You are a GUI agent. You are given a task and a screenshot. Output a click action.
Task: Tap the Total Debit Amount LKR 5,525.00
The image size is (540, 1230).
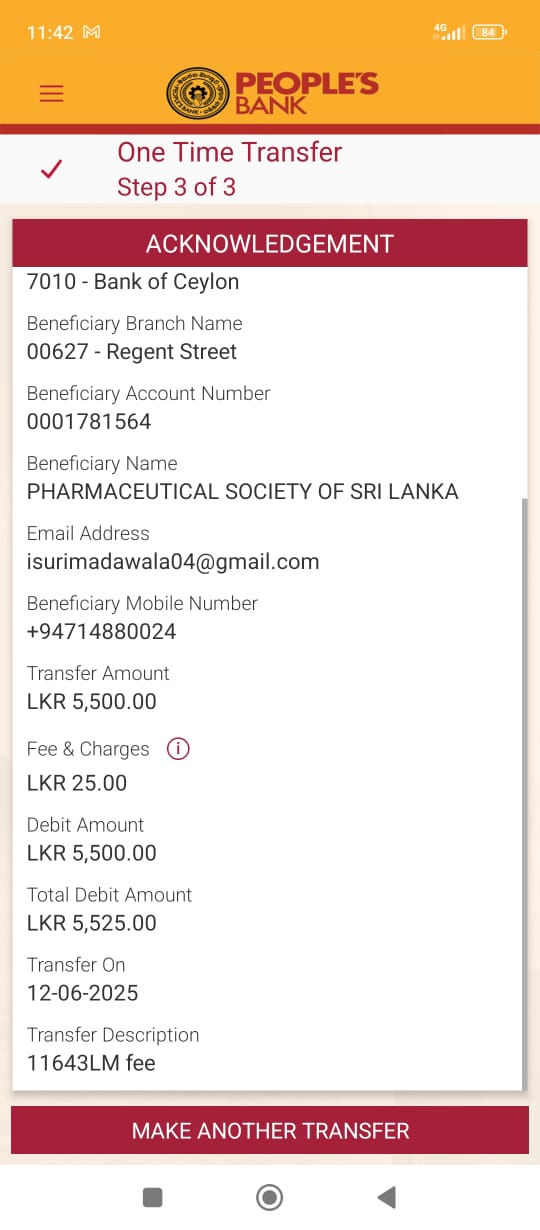(92, 923)
